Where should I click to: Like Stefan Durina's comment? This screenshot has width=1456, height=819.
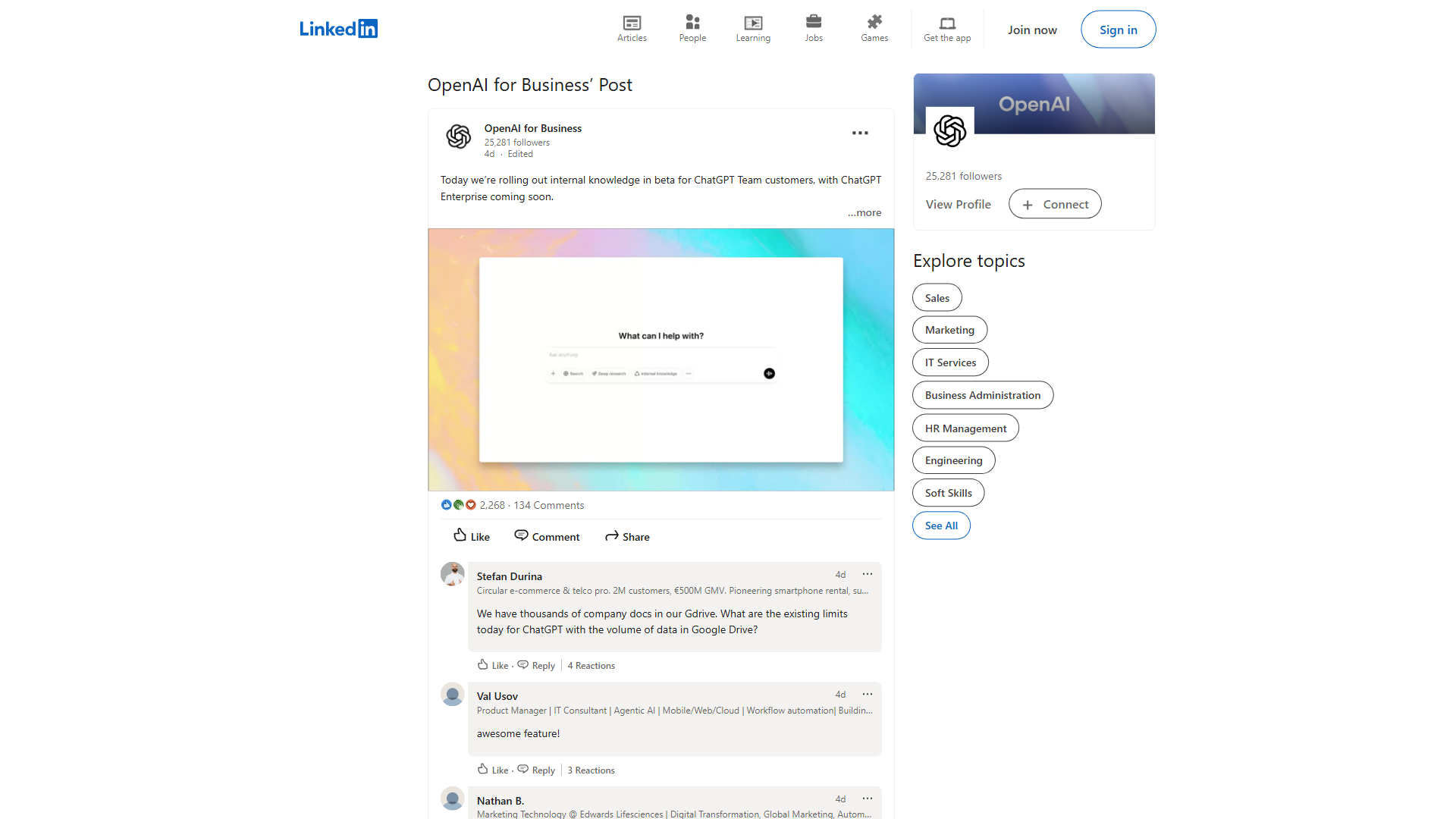coord(493,665)
